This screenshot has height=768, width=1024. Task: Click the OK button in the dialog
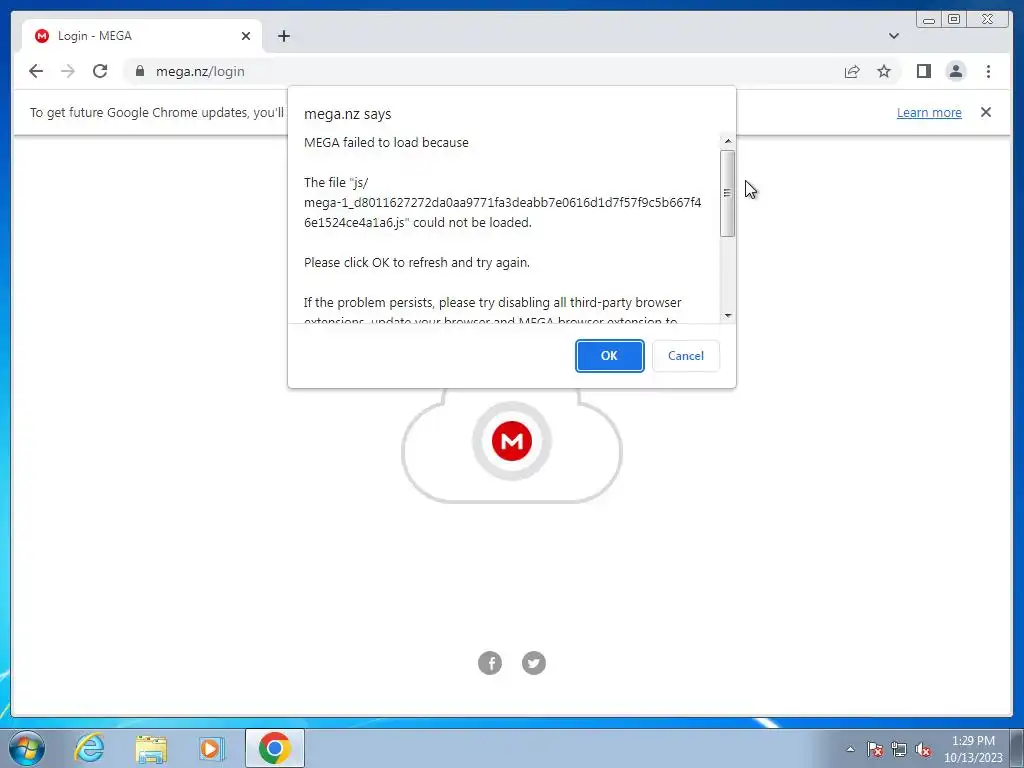pyautogui.click(x=609, y=356)
